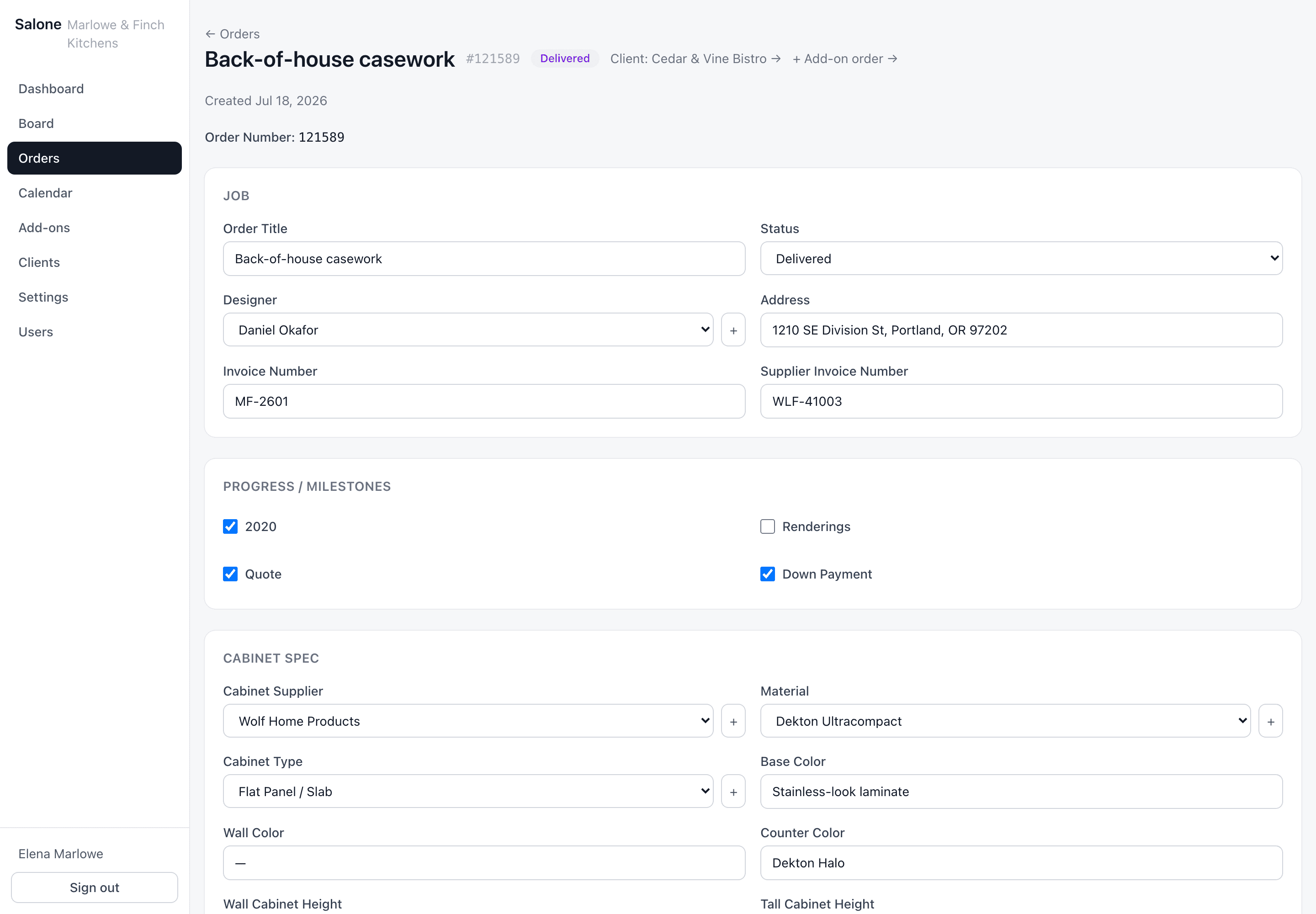Go to Users in sidebar

pos(95,332)
